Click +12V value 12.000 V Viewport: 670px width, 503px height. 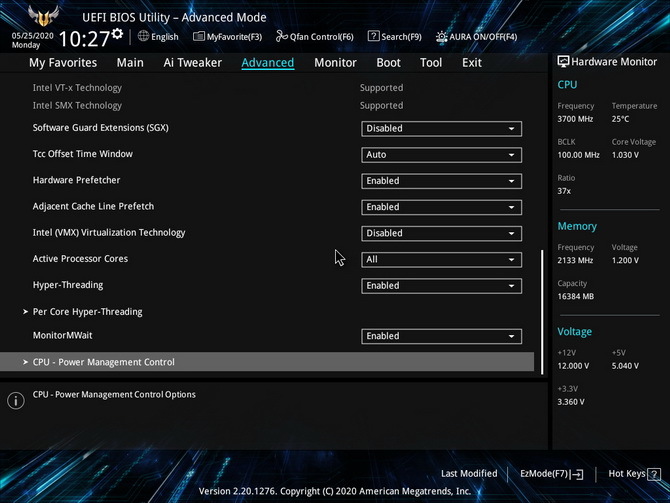click(573, 366)
